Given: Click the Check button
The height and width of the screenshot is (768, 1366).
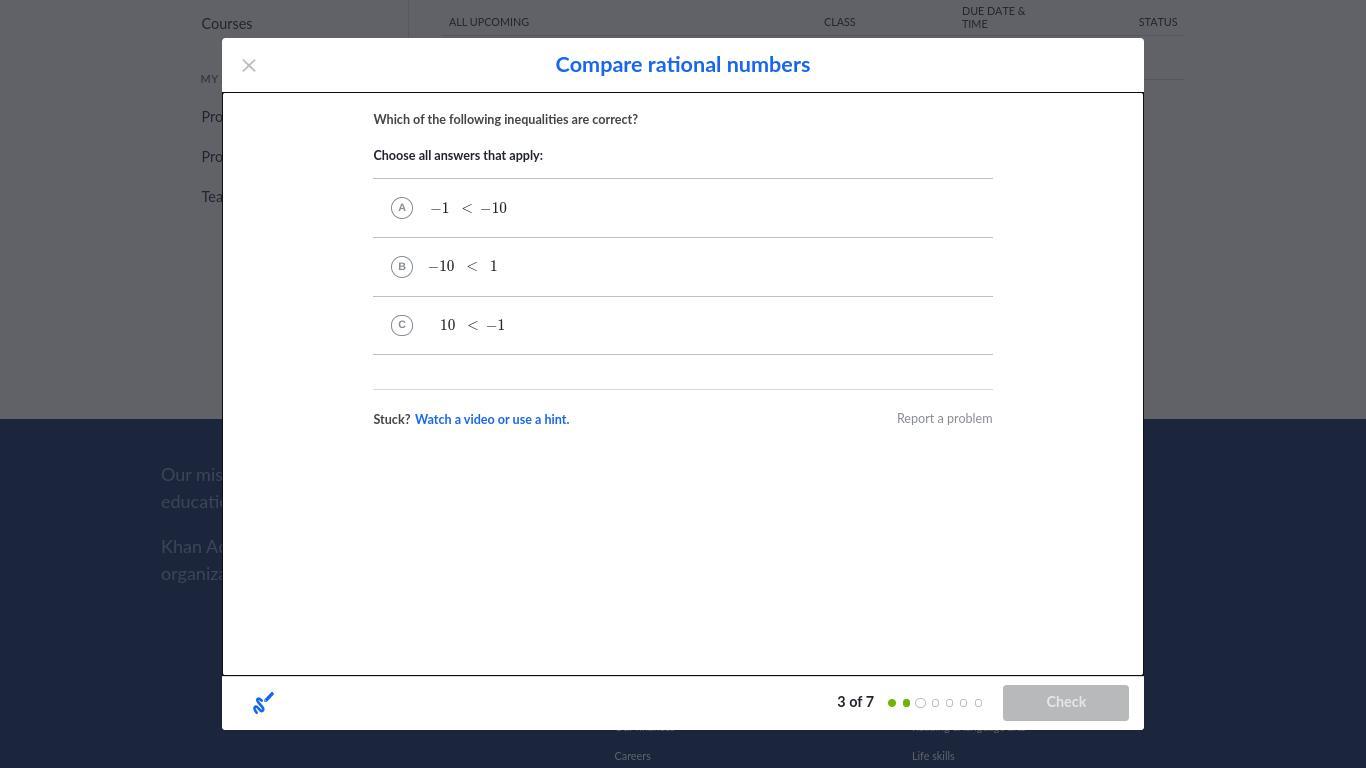Looking at the screenshot, I should 1066,703.
